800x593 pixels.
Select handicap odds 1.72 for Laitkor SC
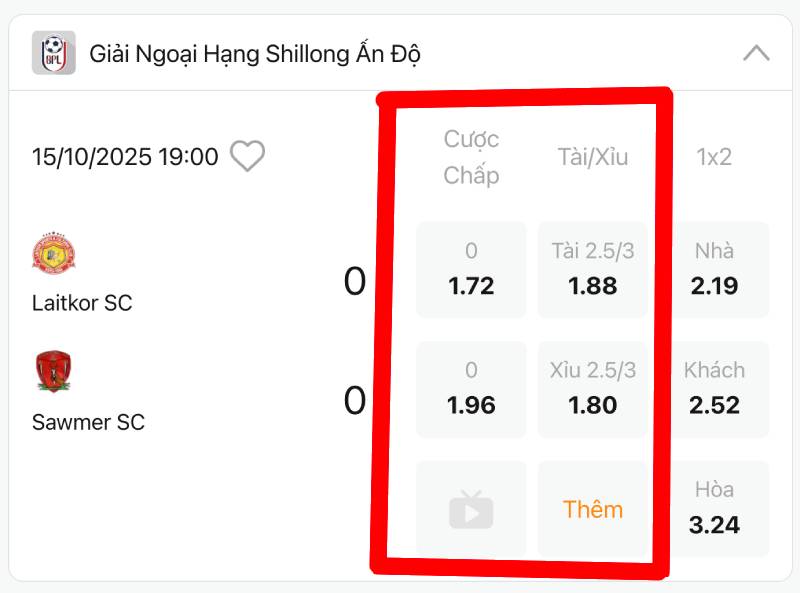point(471,270)
